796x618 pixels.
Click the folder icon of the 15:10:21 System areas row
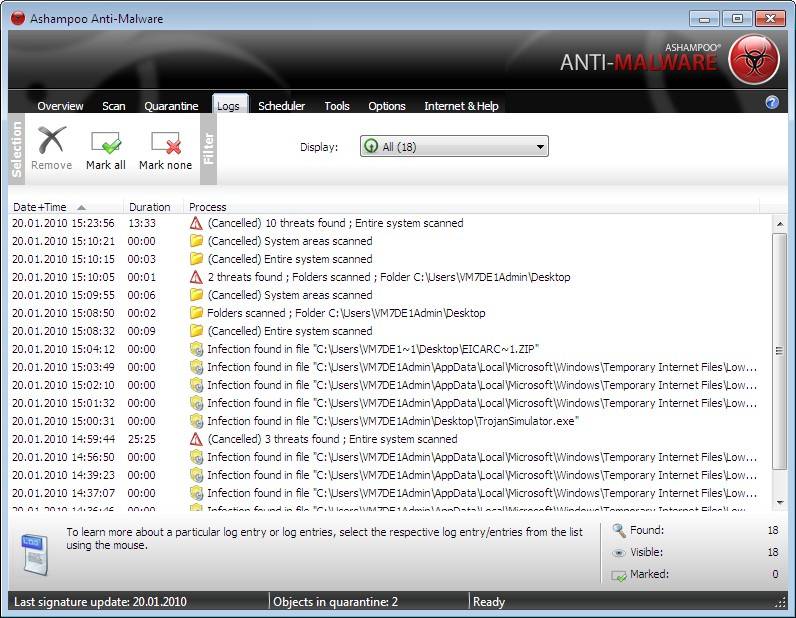(196, 241)
